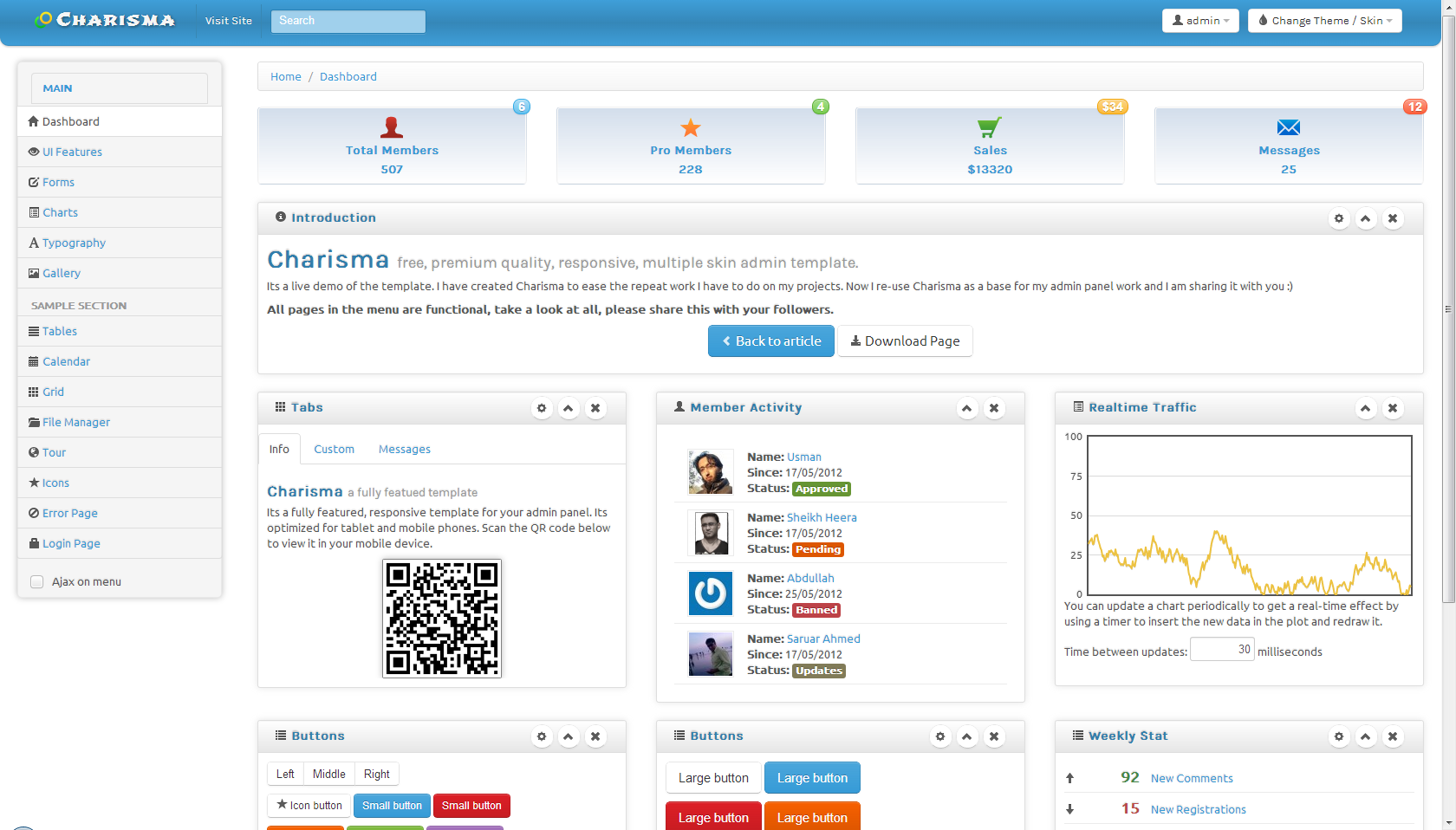This screenshot has width=1456, height=830.
Task: Open Calendar in sidebar
Action: (120, 361)
